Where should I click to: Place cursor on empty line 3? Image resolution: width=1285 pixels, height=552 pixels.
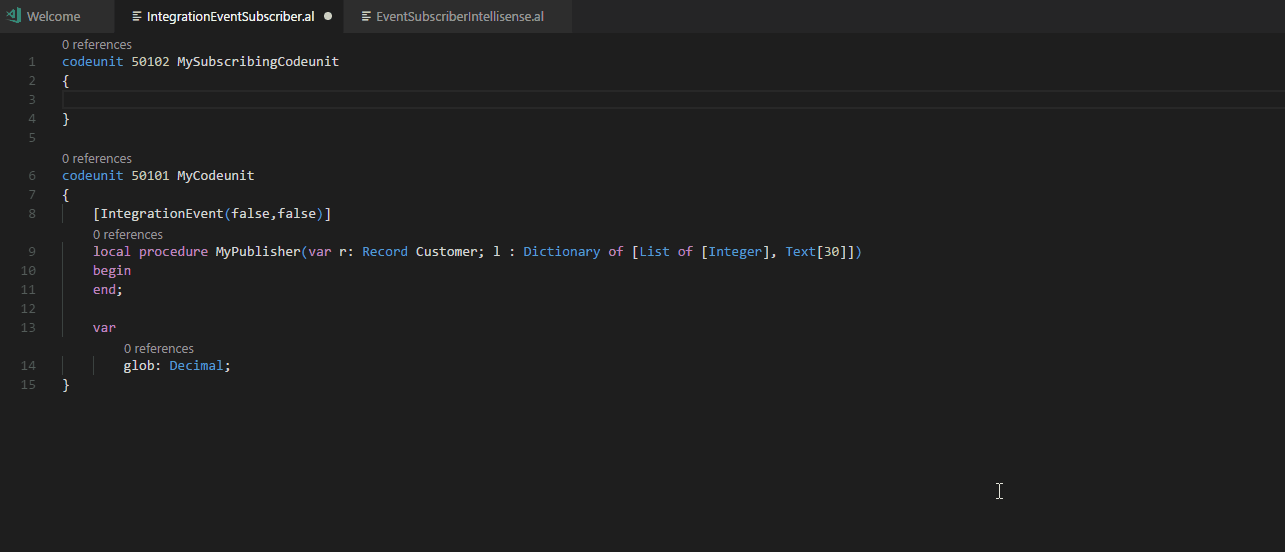[x=400, y=100]
